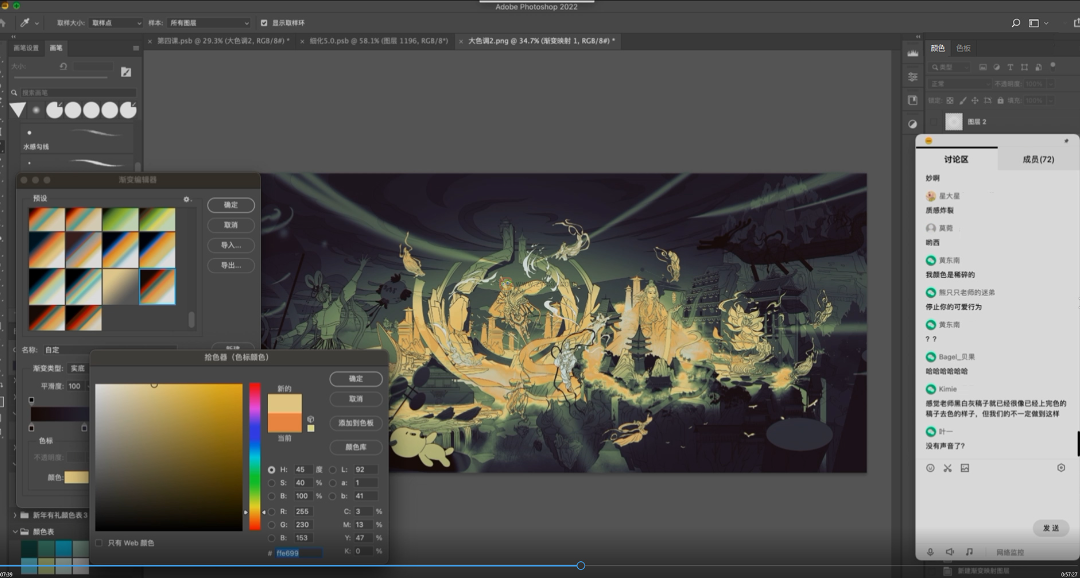Select the Eyedropper tool icon in options bar
1080x578 pixels.
(x=25, y=23)
